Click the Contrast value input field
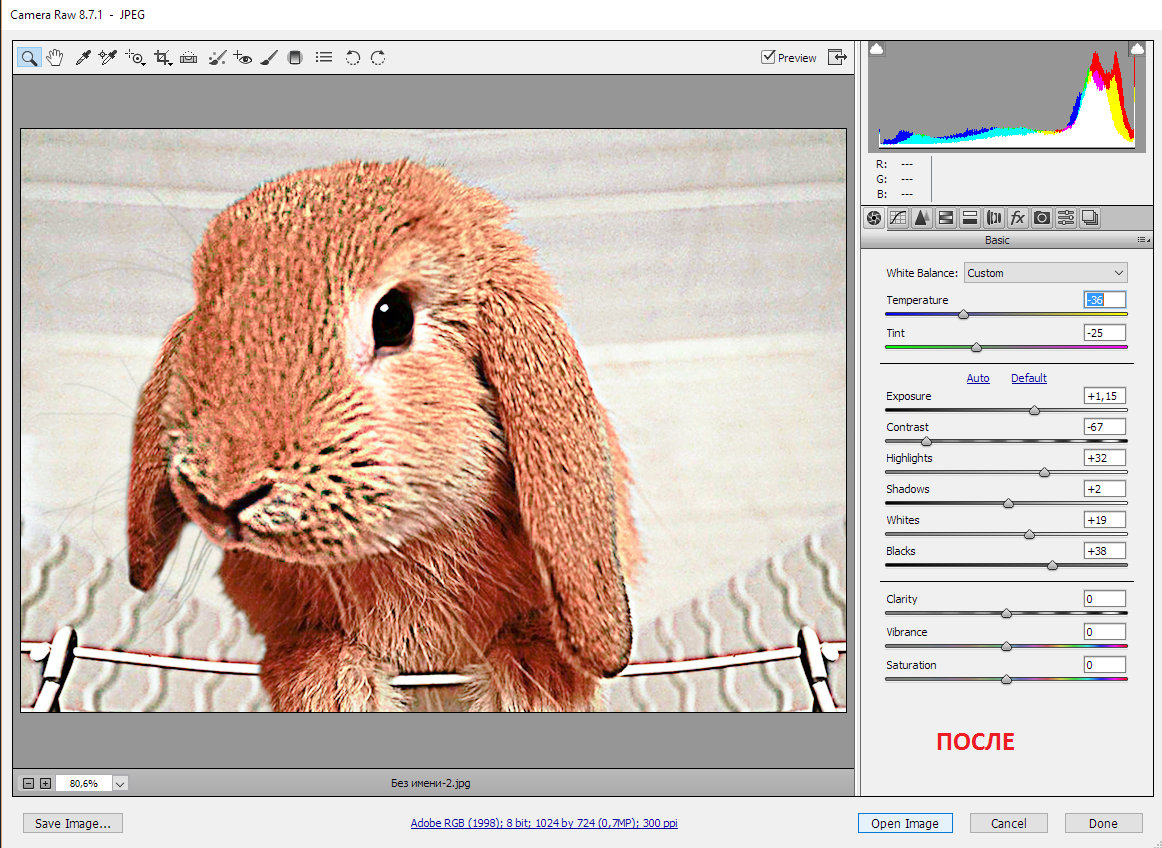 [1104, 427]
